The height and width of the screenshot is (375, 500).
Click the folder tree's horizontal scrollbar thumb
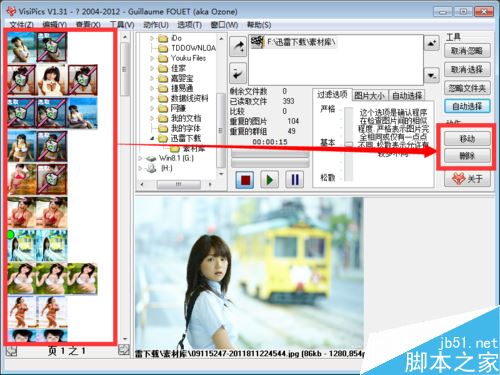click(179, 184)
